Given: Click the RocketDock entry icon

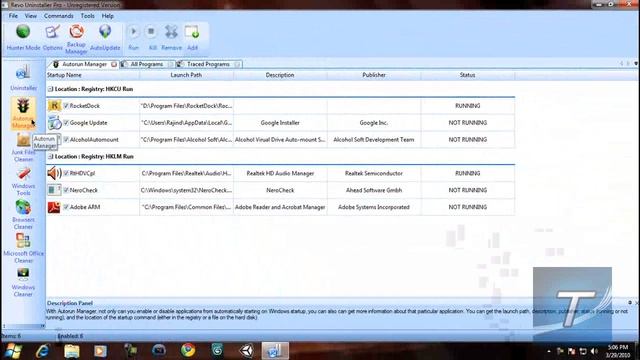Looking at the screenshot, I should pyautogui.click(x=54, y=106).
